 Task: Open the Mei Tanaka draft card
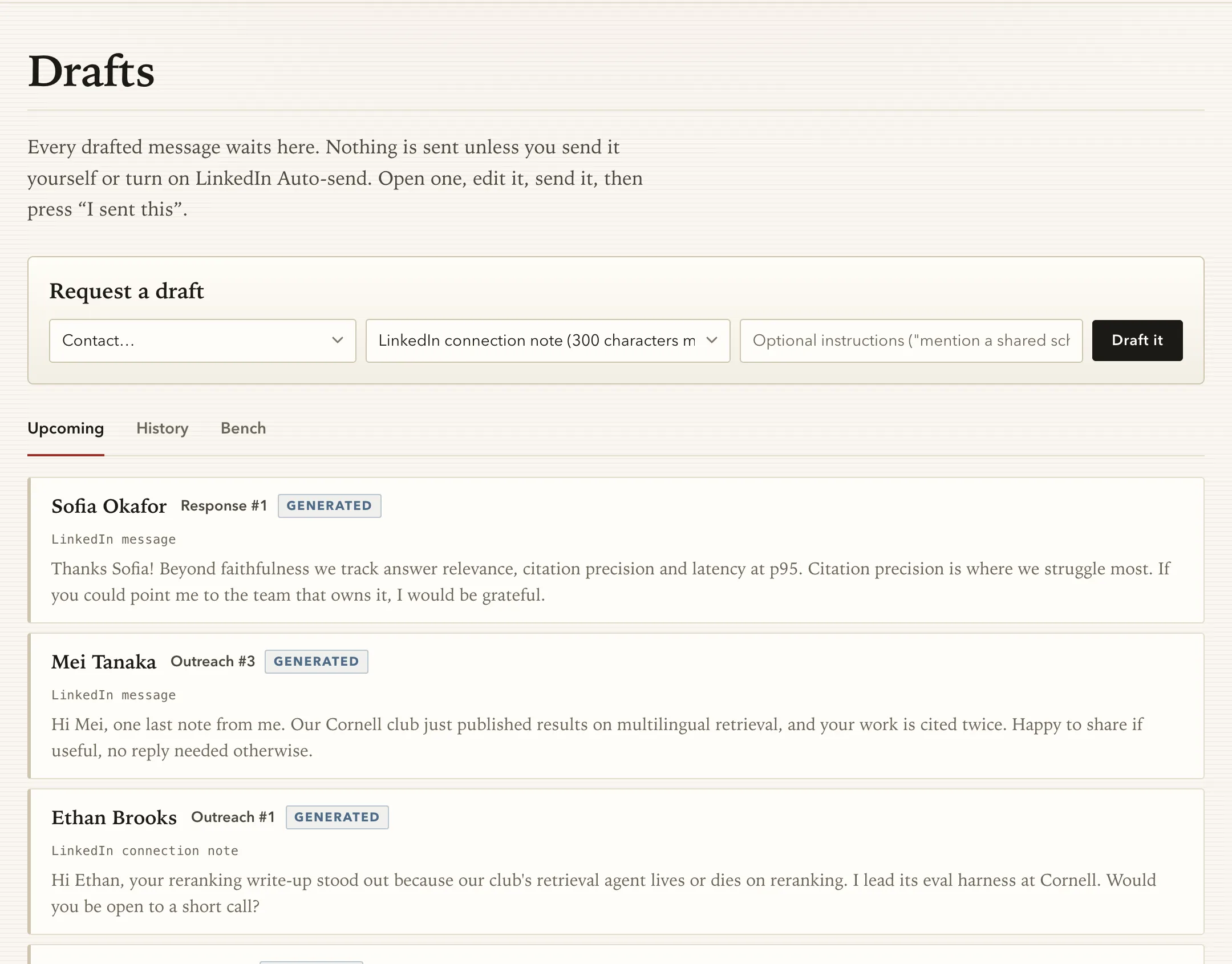(x=616, y=706)
